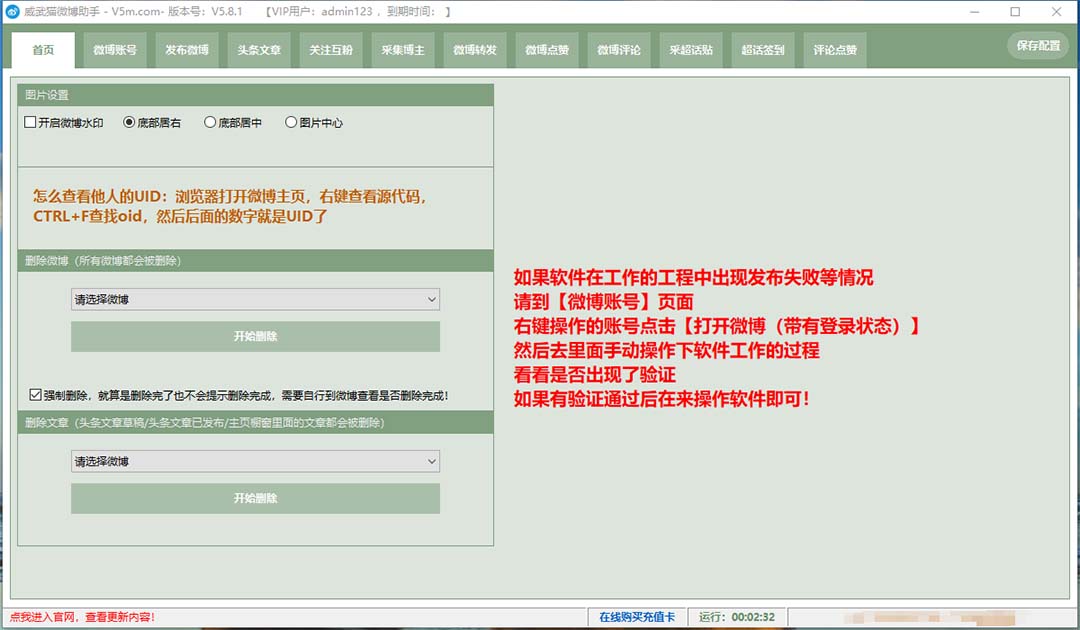Open the 发布微博 tab
Image resolution: width=1080 pixels, height=630 pixels.
click(186, 49)
